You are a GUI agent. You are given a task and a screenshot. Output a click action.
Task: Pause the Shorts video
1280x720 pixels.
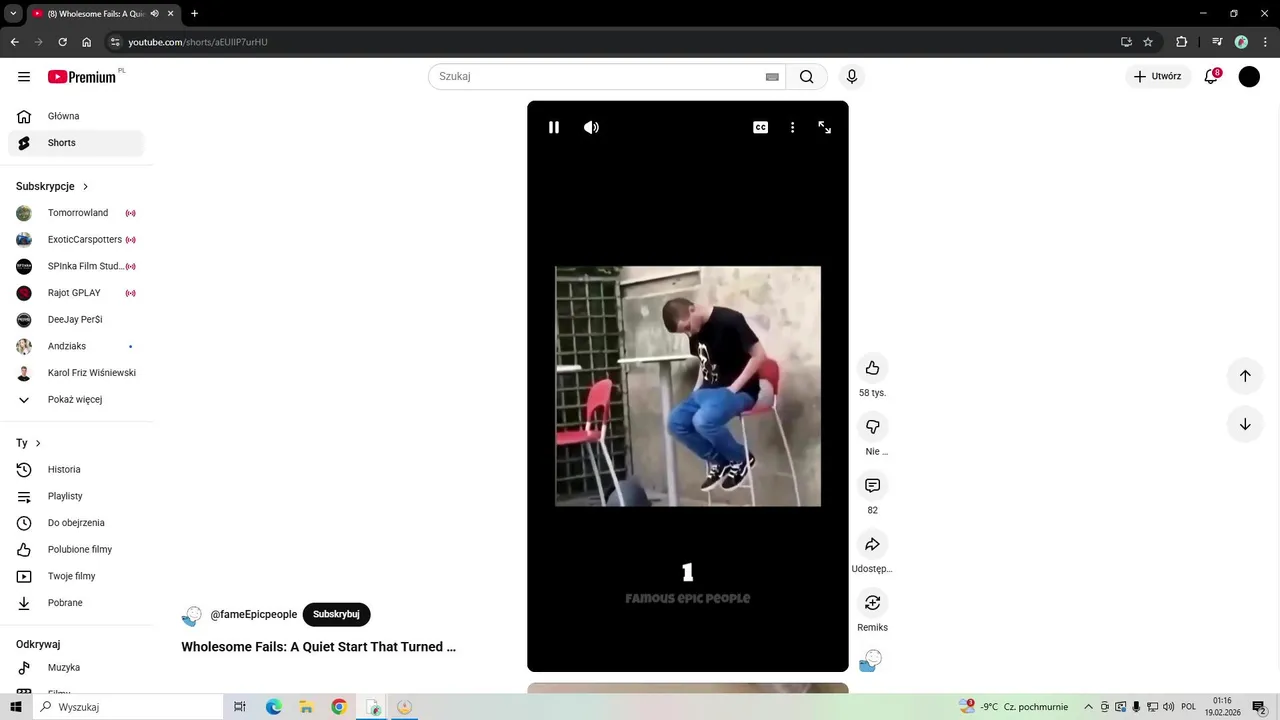click(554, 127)
